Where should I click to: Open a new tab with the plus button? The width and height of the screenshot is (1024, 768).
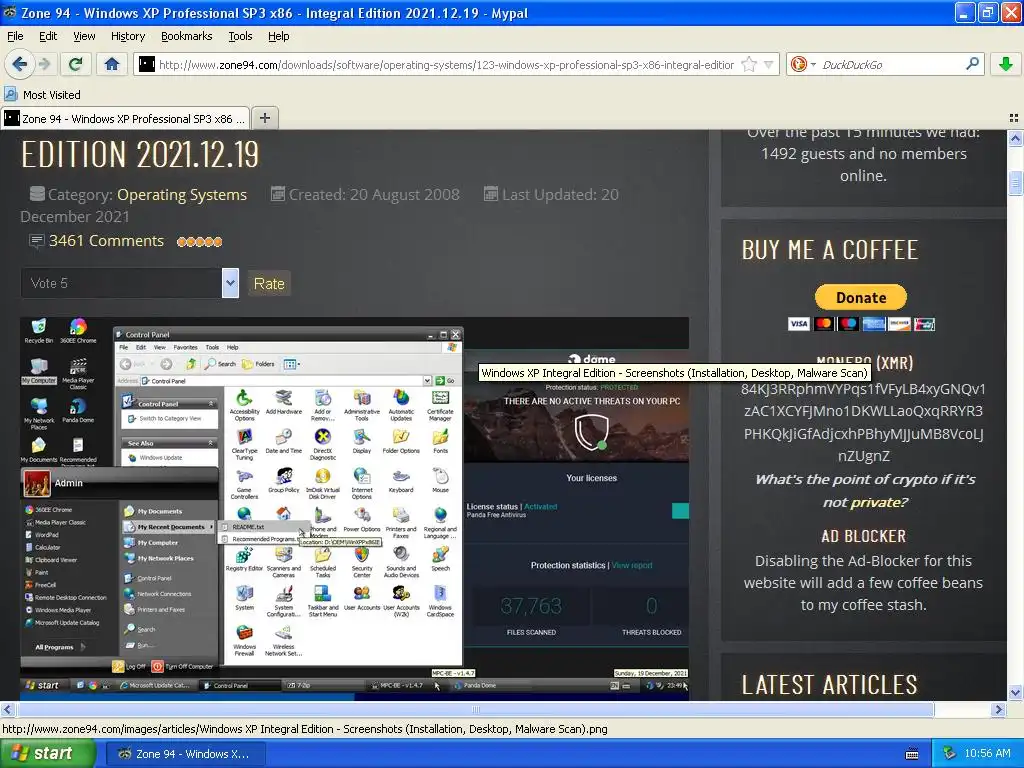tap(264, 118)
